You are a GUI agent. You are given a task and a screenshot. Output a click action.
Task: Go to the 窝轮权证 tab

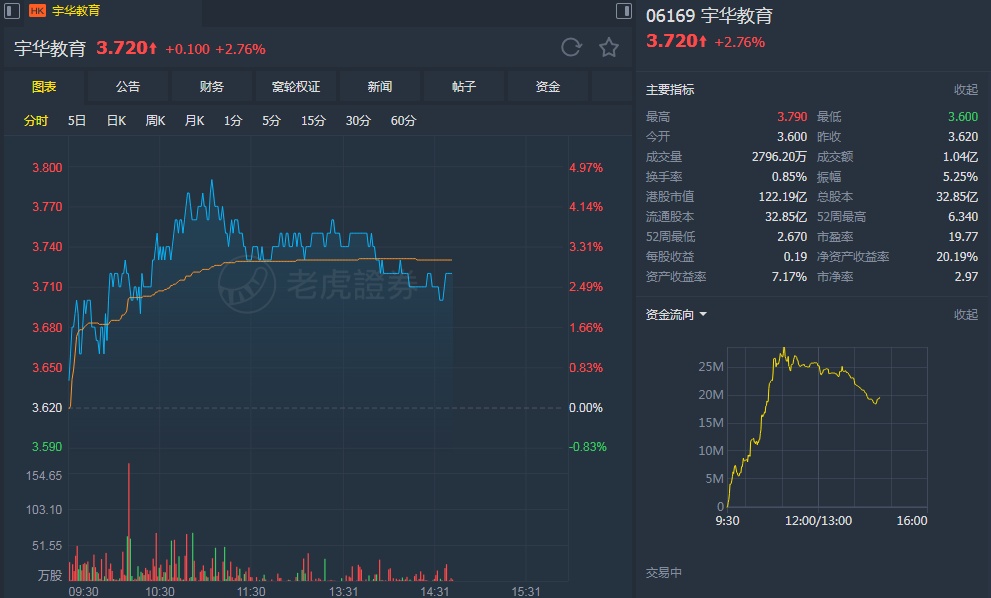[296, 87]
